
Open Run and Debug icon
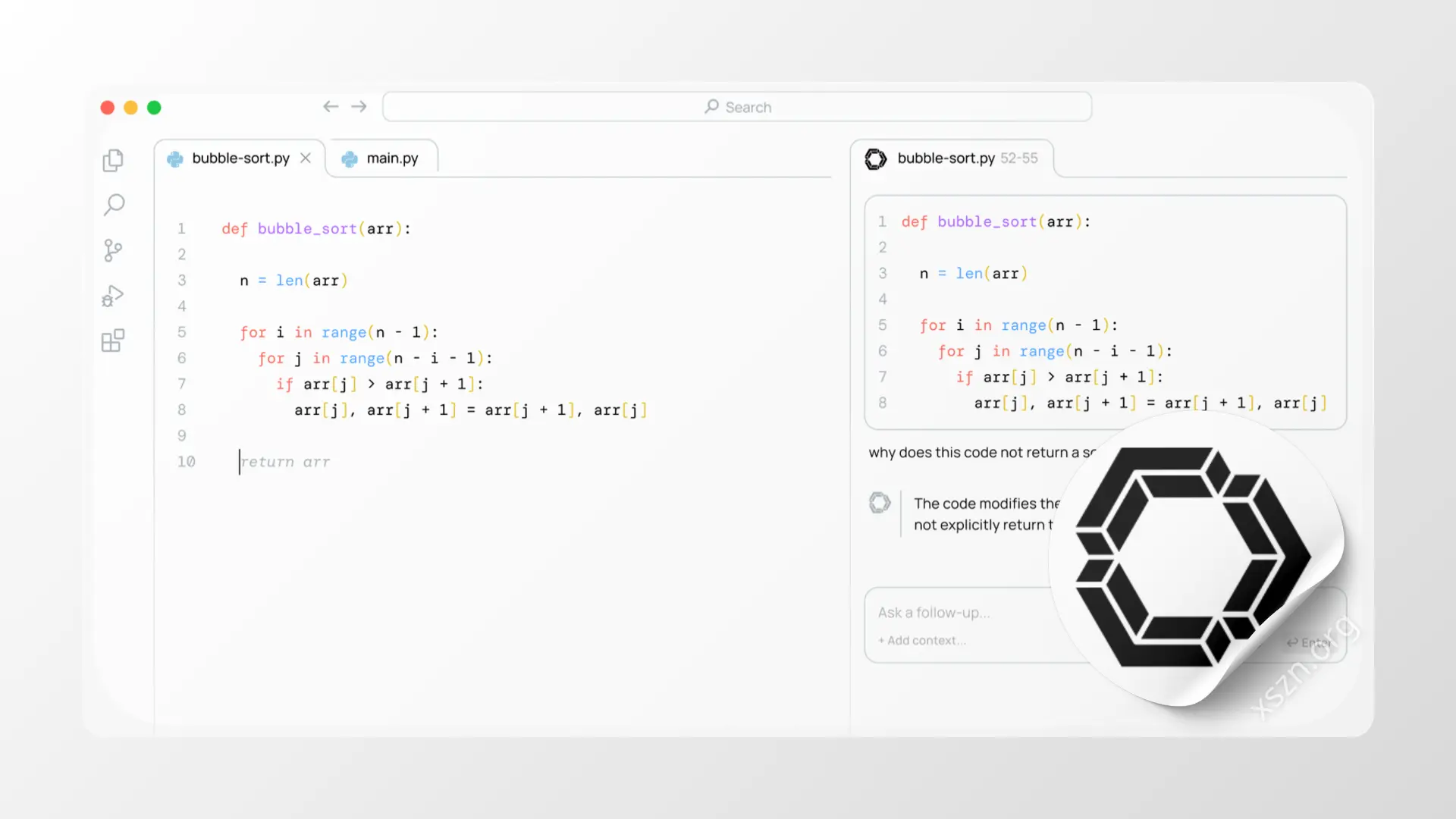[x=113, y=296]
